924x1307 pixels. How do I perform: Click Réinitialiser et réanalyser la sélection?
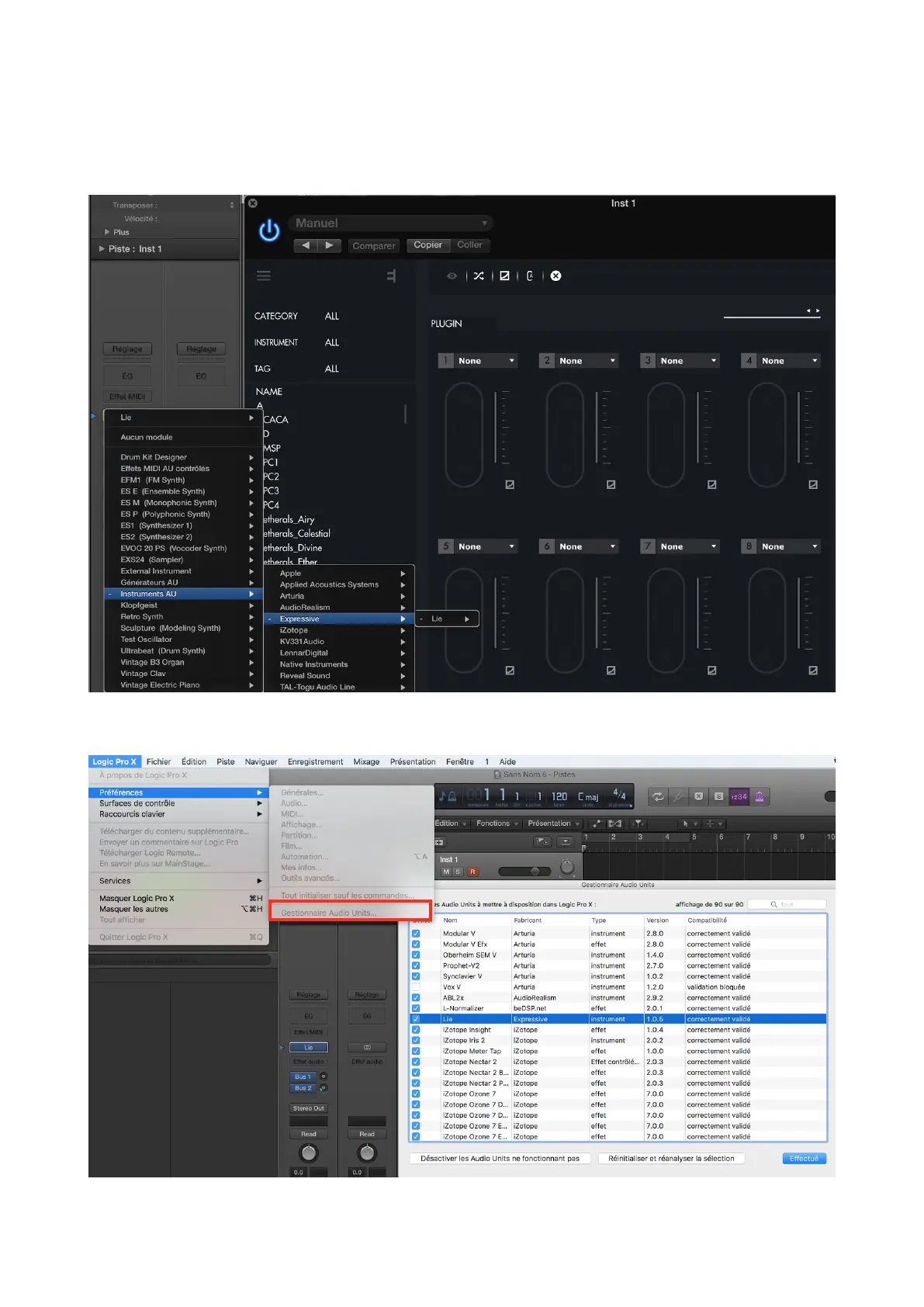click(x=671, y=1158)
